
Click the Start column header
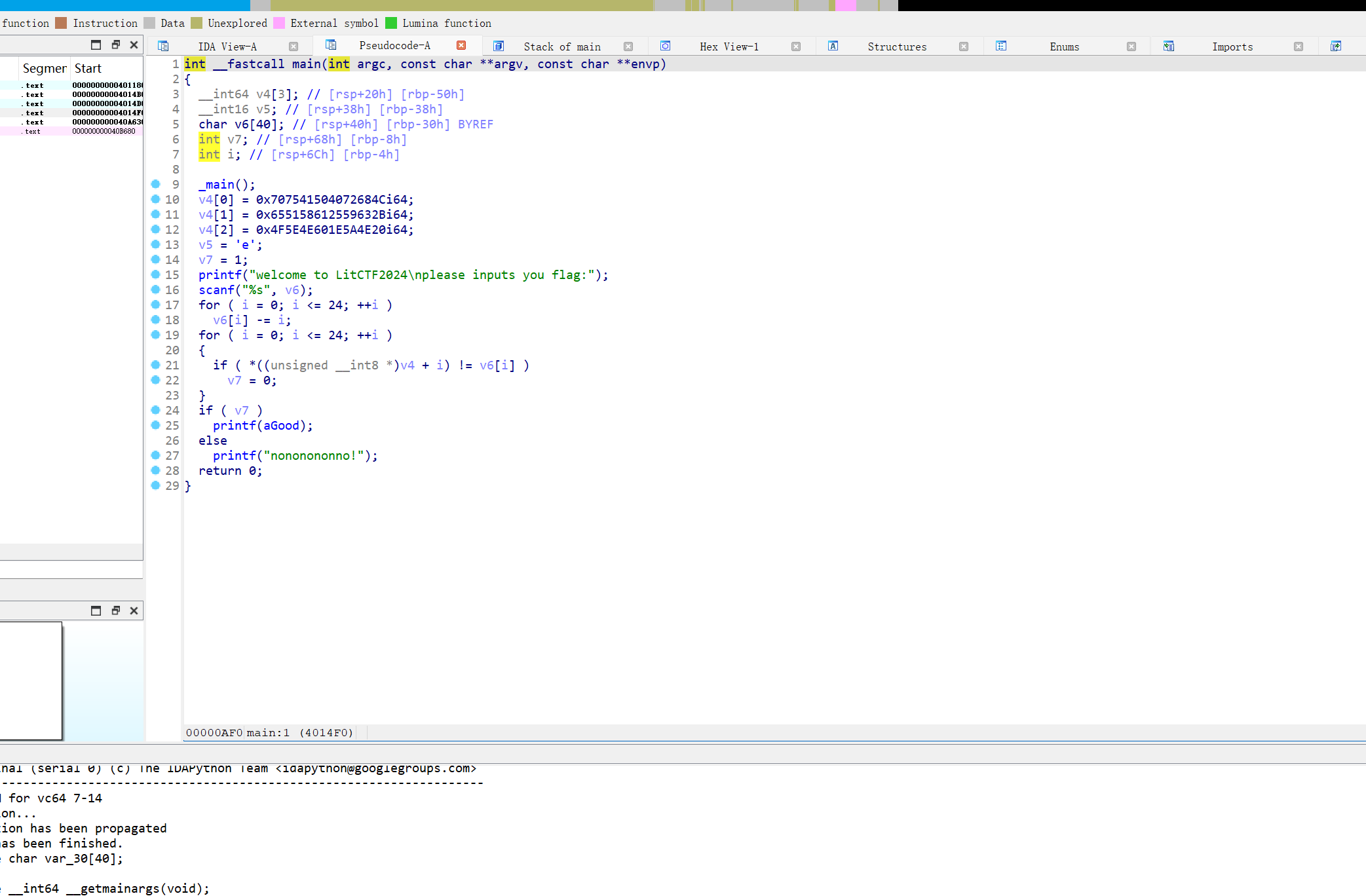(88, 68)
